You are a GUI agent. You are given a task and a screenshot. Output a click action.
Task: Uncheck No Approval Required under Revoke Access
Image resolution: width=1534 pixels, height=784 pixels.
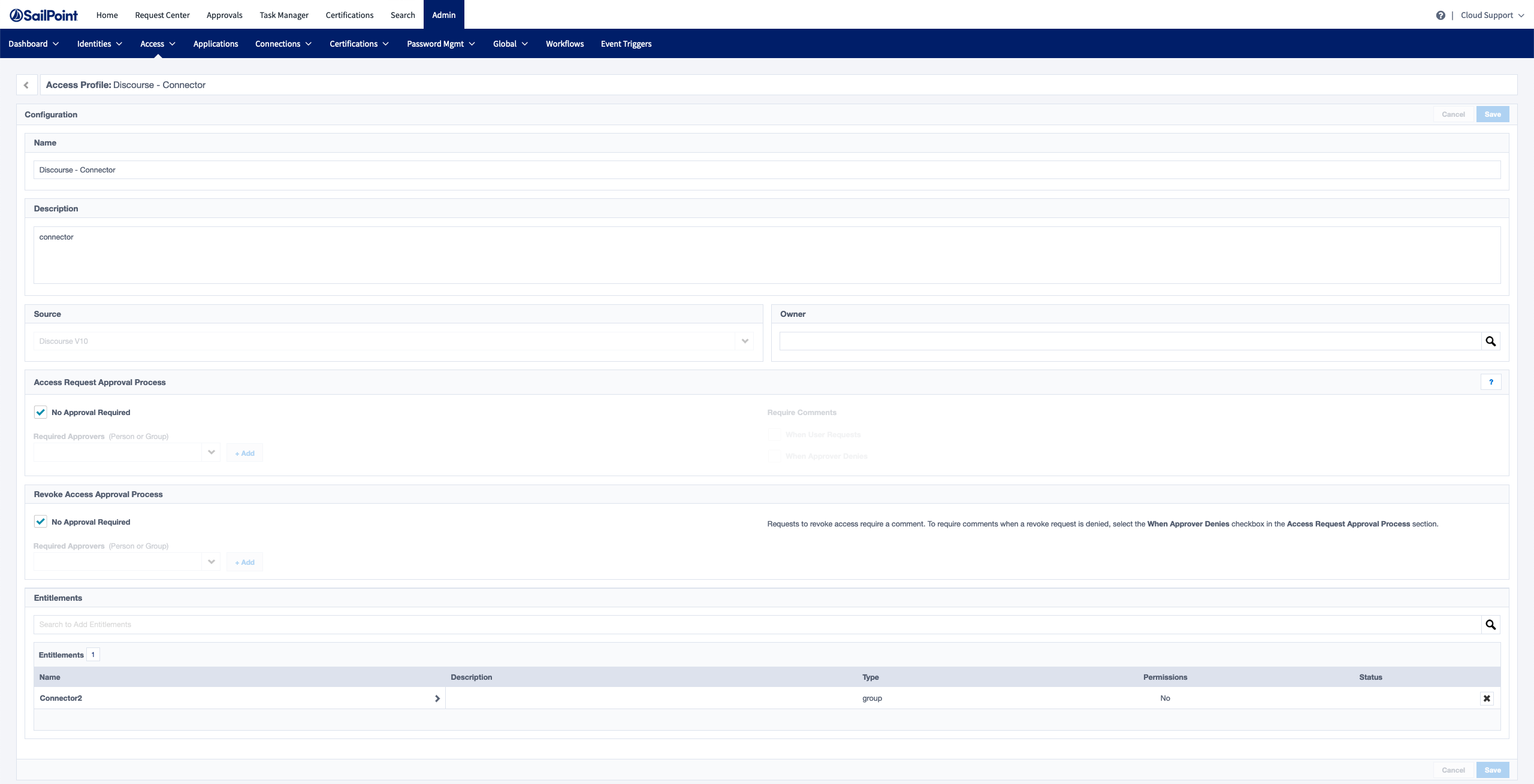[41, 522]
